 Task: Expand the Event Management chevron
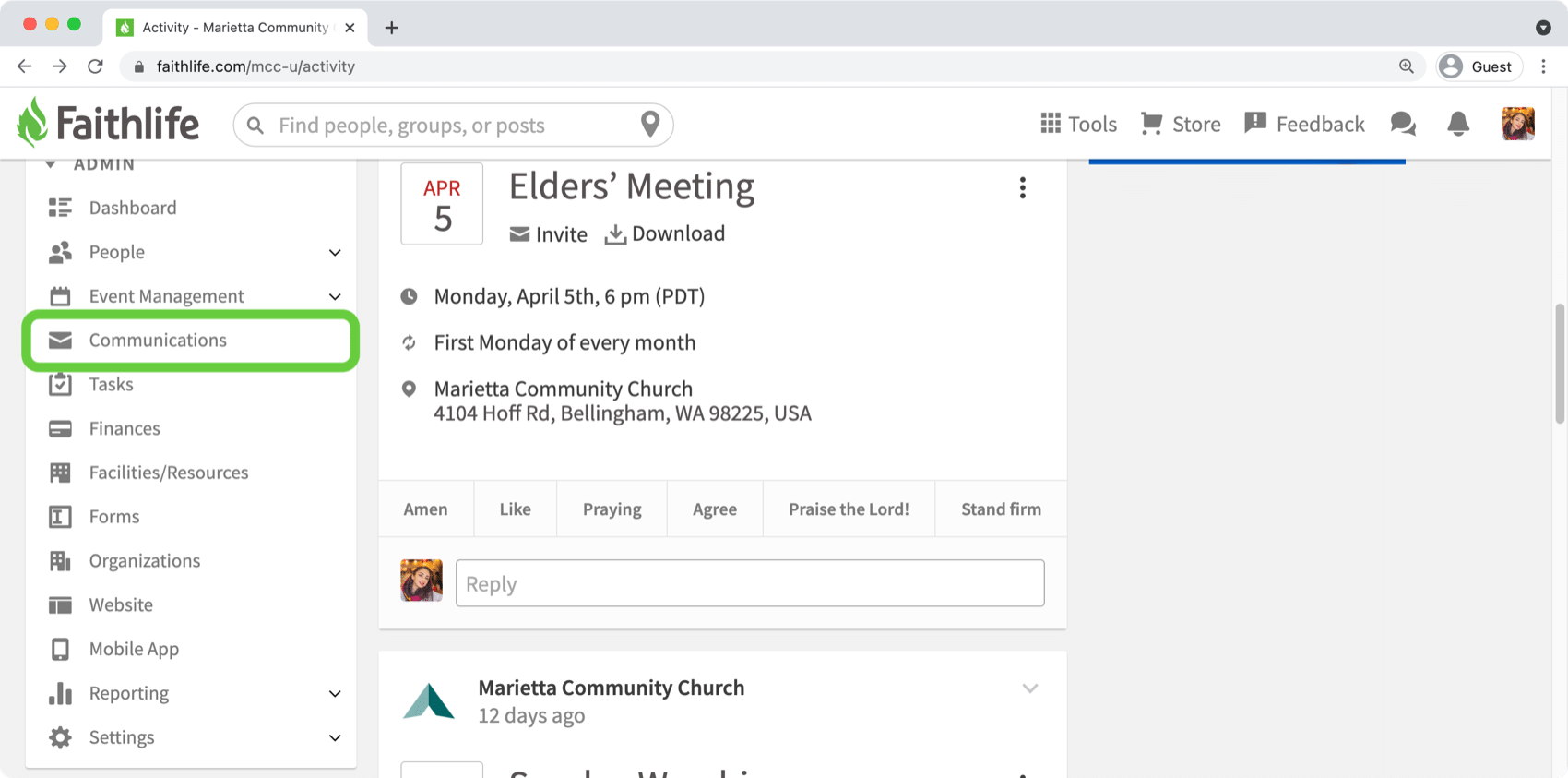(x=335, y=297)
